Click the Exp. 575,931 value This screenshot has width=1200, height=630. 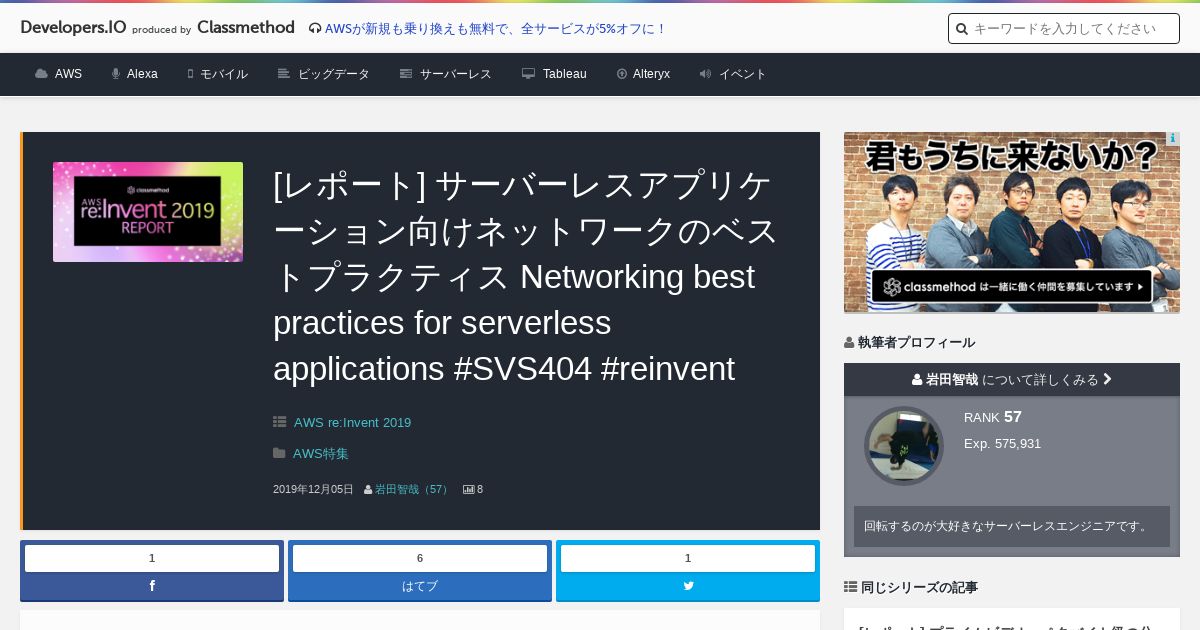1002,443
